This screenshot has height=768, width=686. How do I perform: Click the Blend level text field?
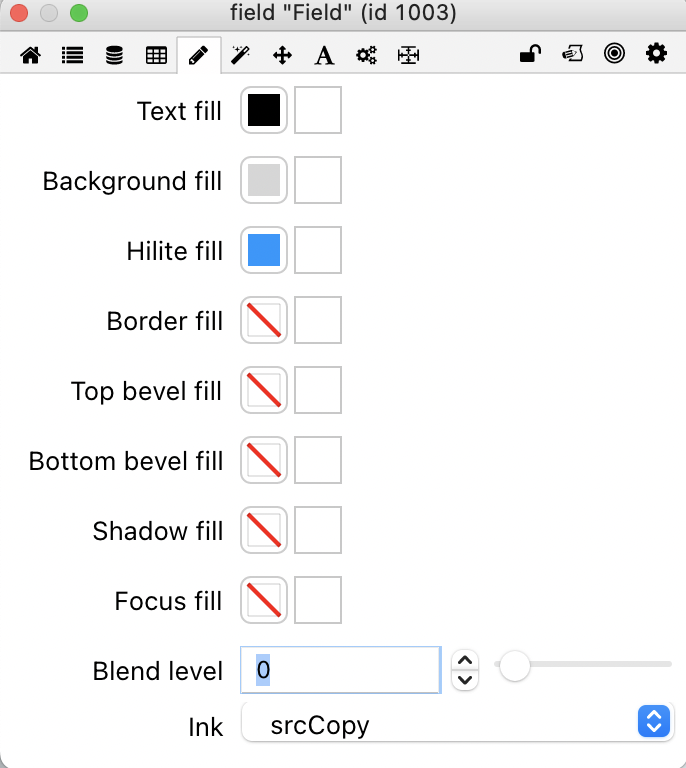(340, 670)
